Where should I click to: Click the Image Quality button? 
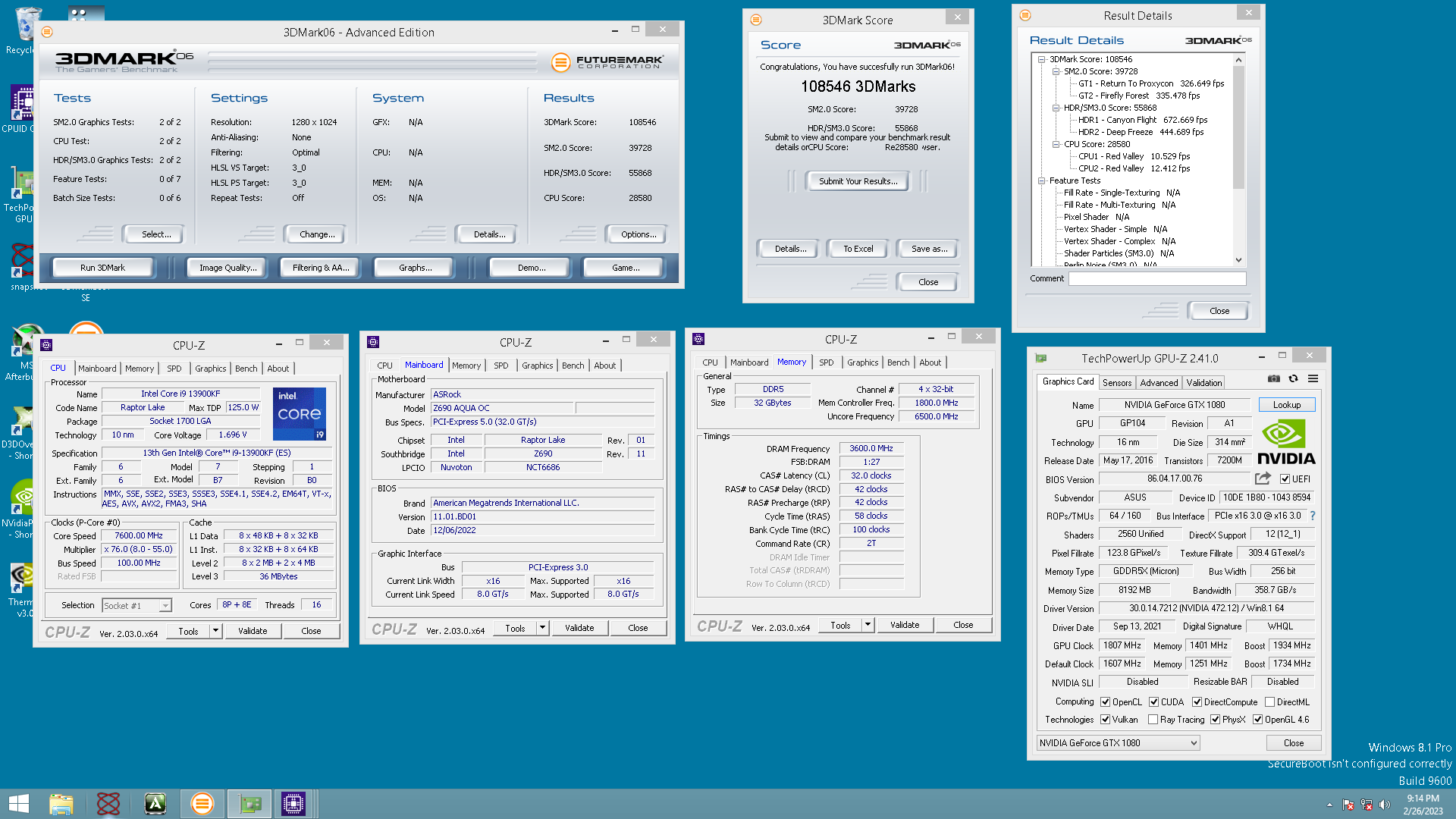(x=227, y=268)
